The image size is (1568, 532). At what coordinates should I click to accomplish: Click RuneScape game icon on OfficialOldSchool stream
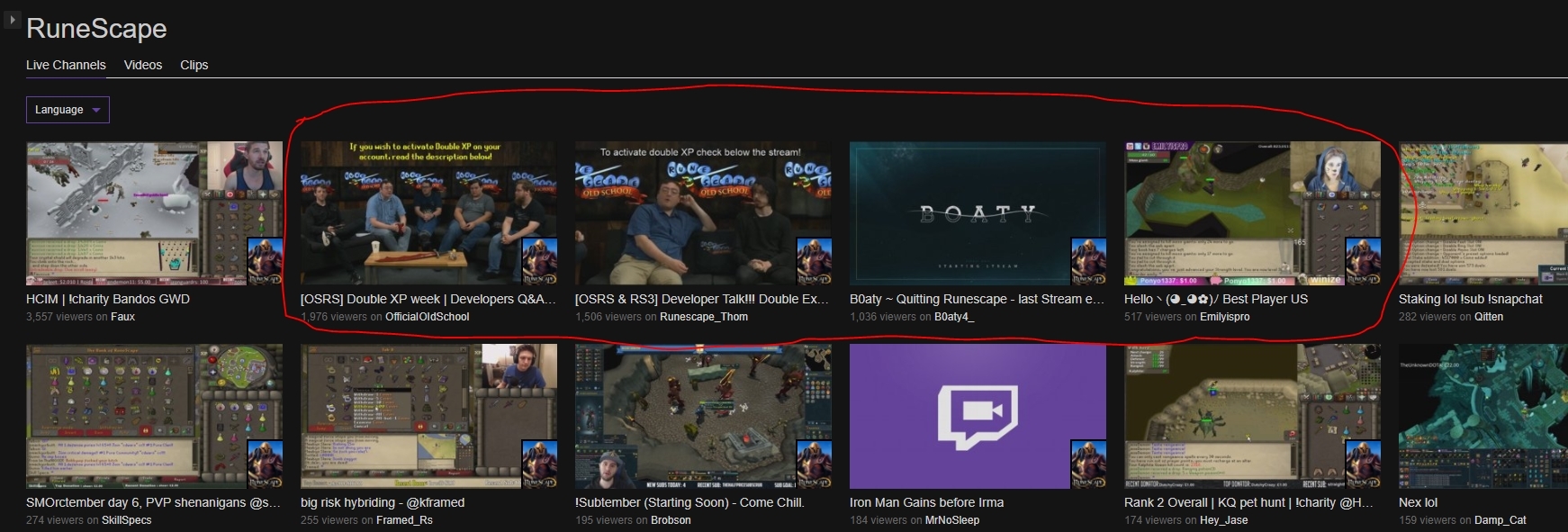coord(539,261)
